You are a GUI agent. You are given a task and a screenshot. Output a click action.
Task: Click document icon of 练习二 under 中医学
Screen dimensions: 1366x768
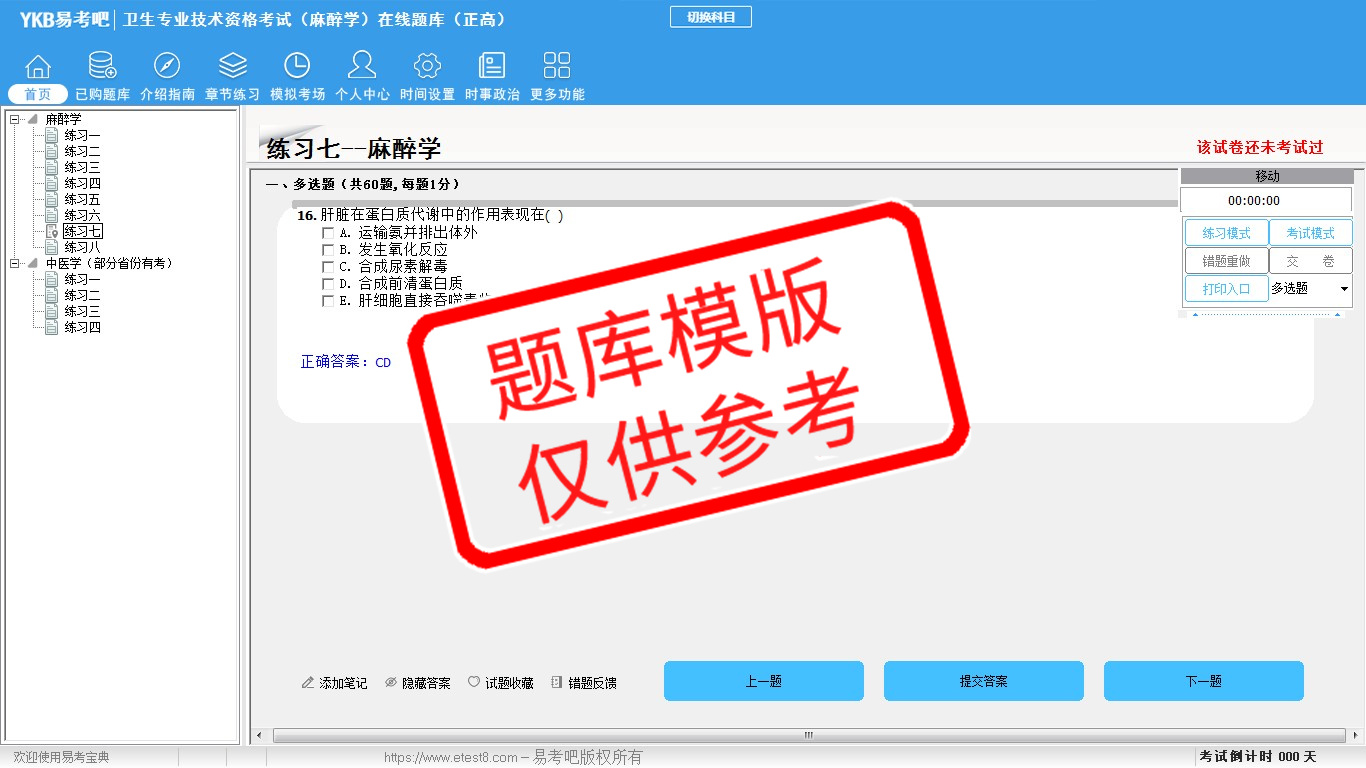[x=52, y=296]
